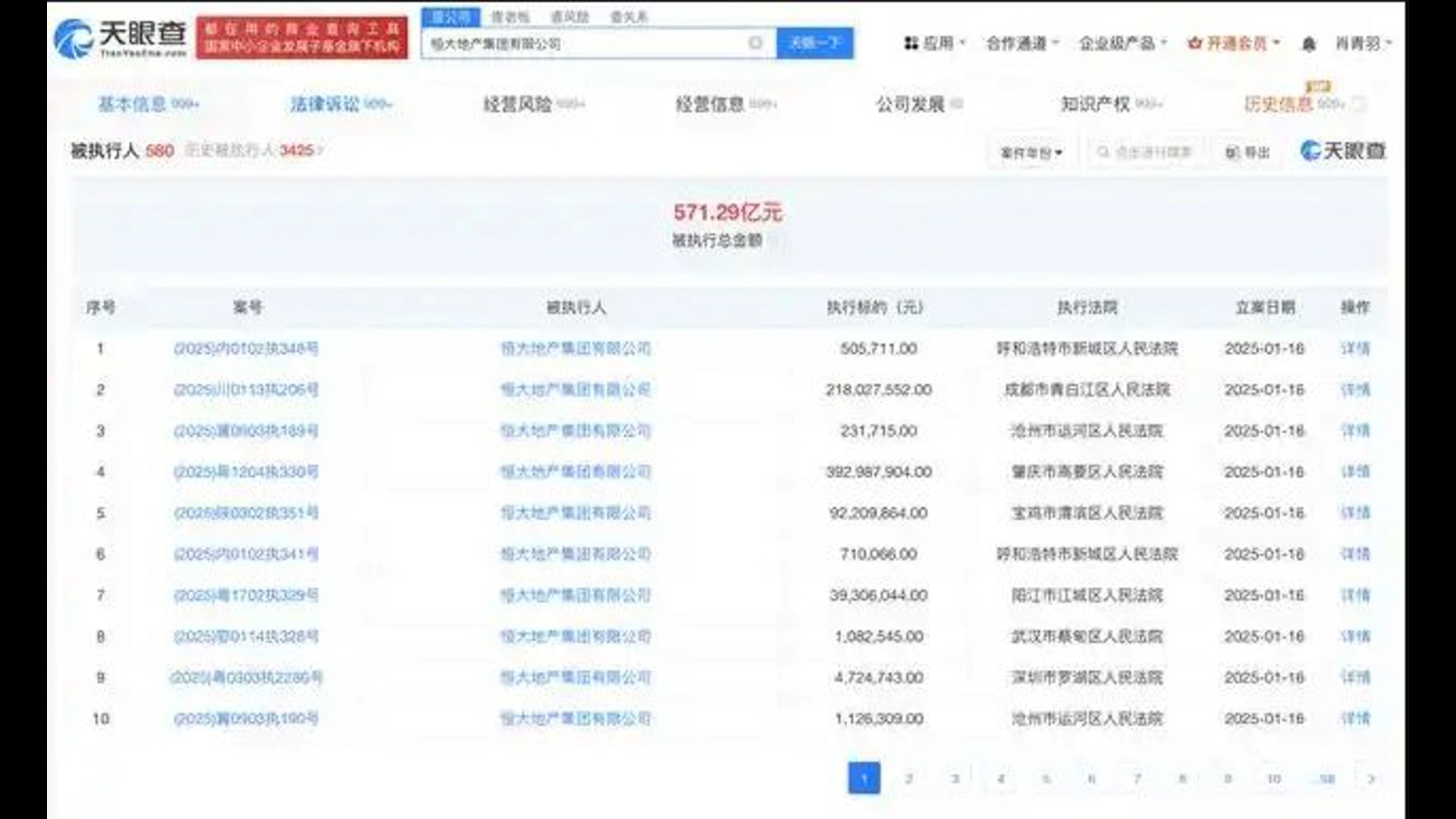Open case (2025)陕0302执351号
This screenshot has width=1456, height=819.
point(246,513)
